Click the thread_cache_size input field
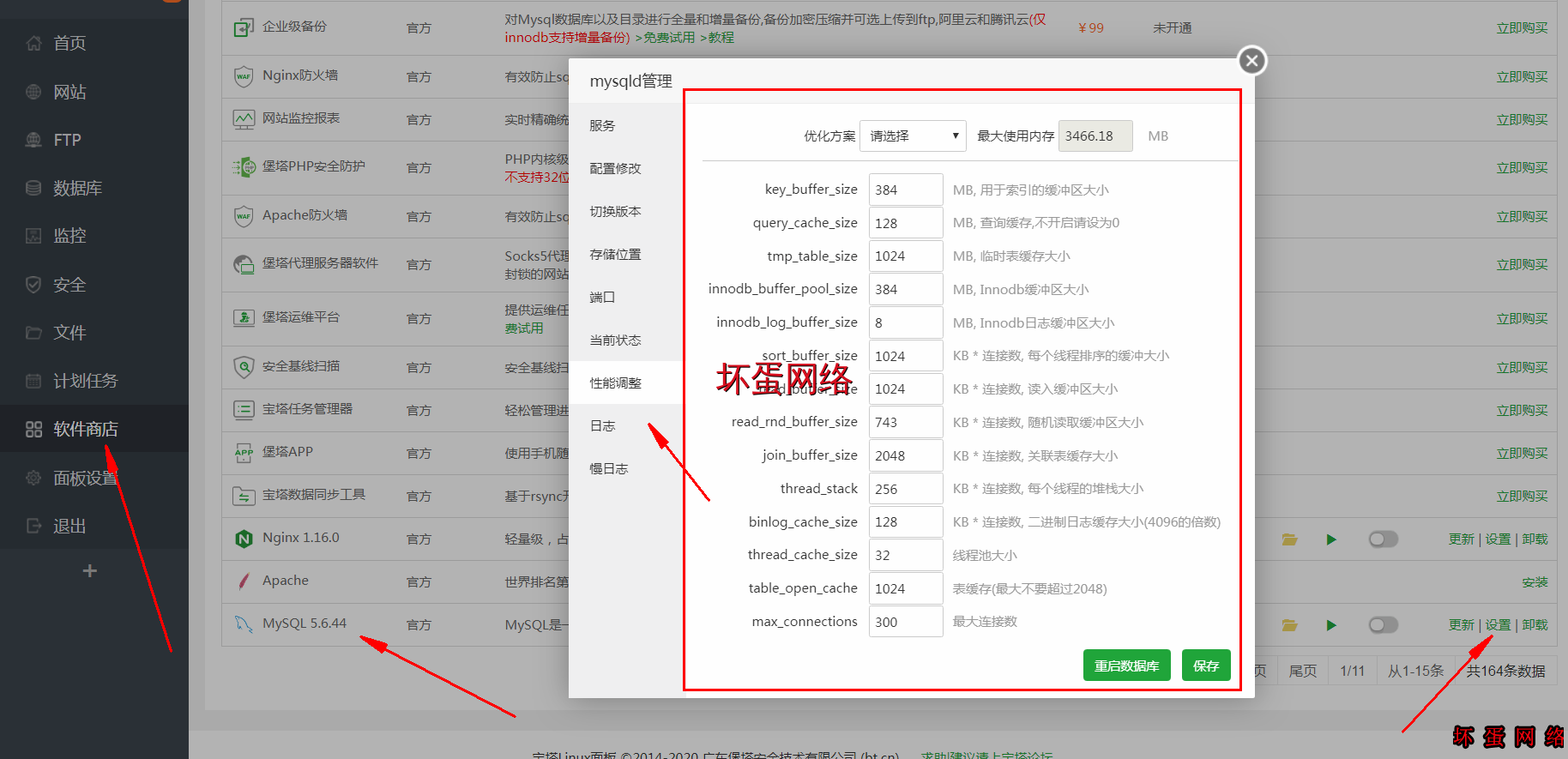Image resolution: width=1568 pixels, height=759 pixels. [906, 555]
